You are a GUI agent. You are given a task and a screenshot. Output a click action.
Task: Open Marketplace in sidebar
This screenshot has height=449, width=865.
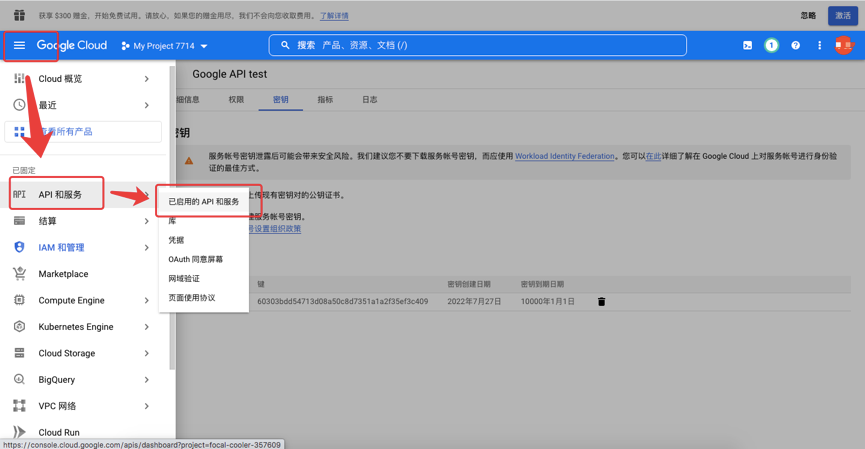[x=63, y=274]
